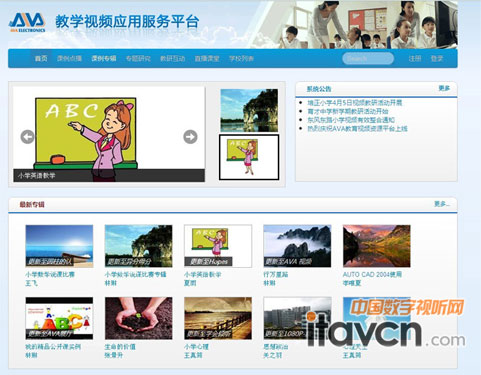Open the beach sunrise album thumbnail
This screenshot has height=375, width=481.
59,246
